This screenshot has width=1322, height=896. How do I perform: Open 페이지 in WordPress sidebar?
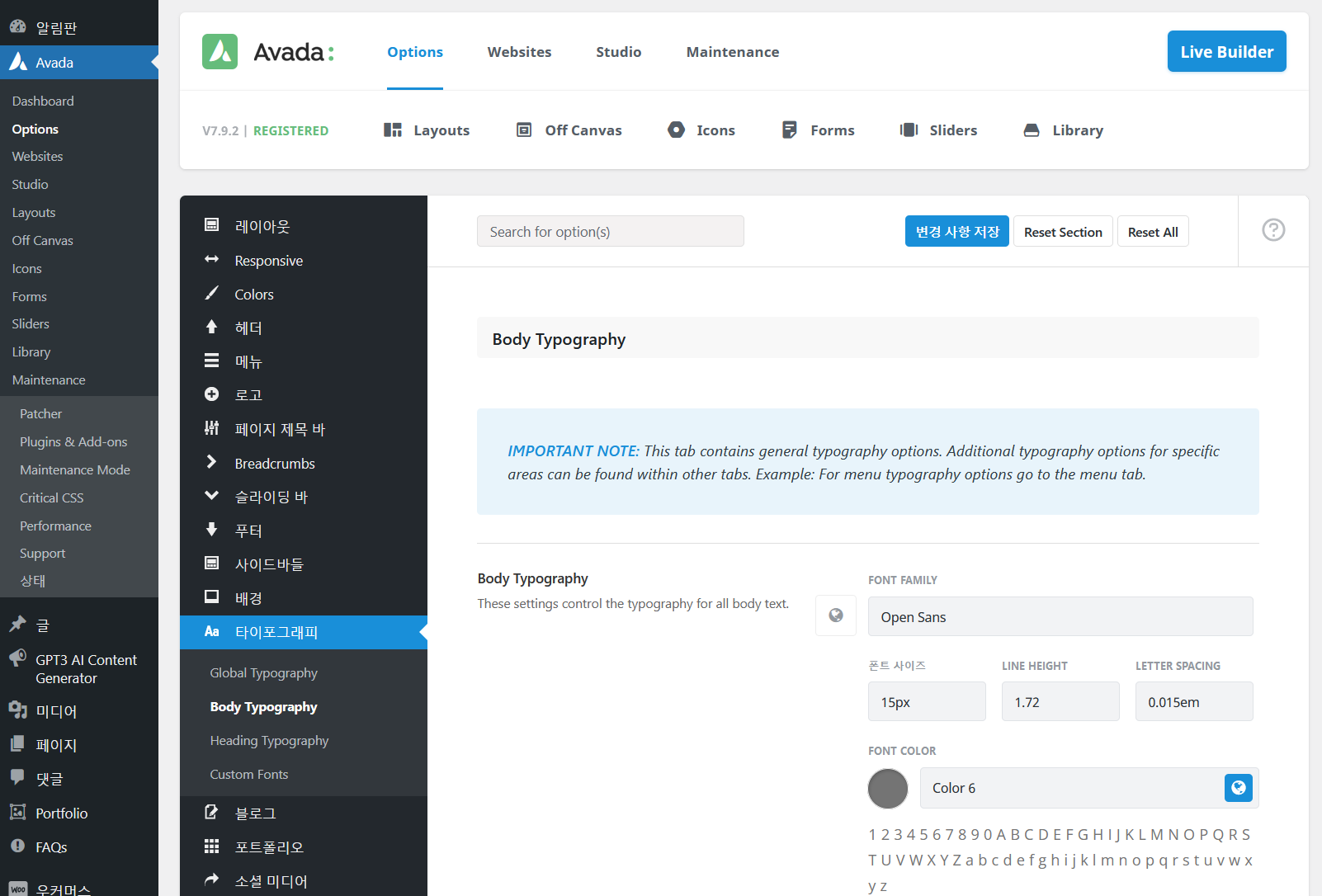click(56, 745)
